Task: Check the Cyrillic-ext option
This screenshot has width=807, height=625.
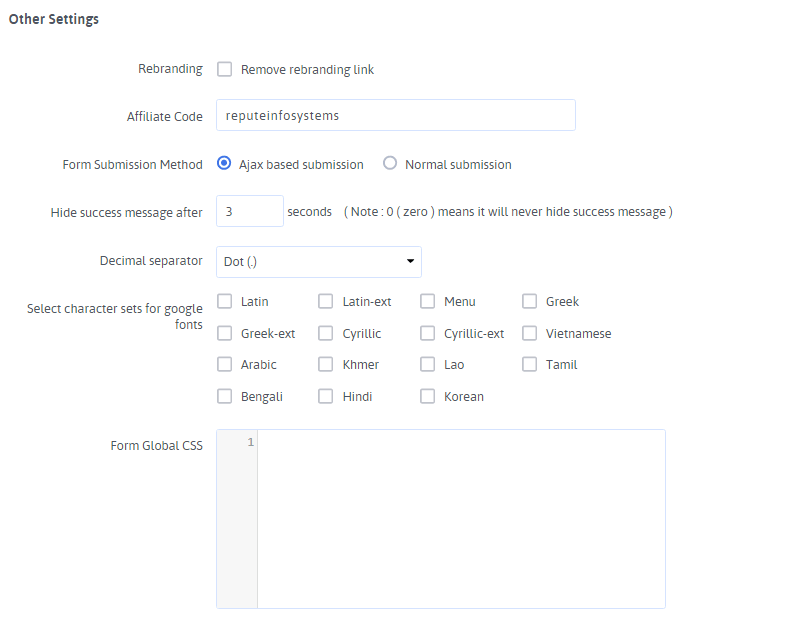Action: [428, 333]
